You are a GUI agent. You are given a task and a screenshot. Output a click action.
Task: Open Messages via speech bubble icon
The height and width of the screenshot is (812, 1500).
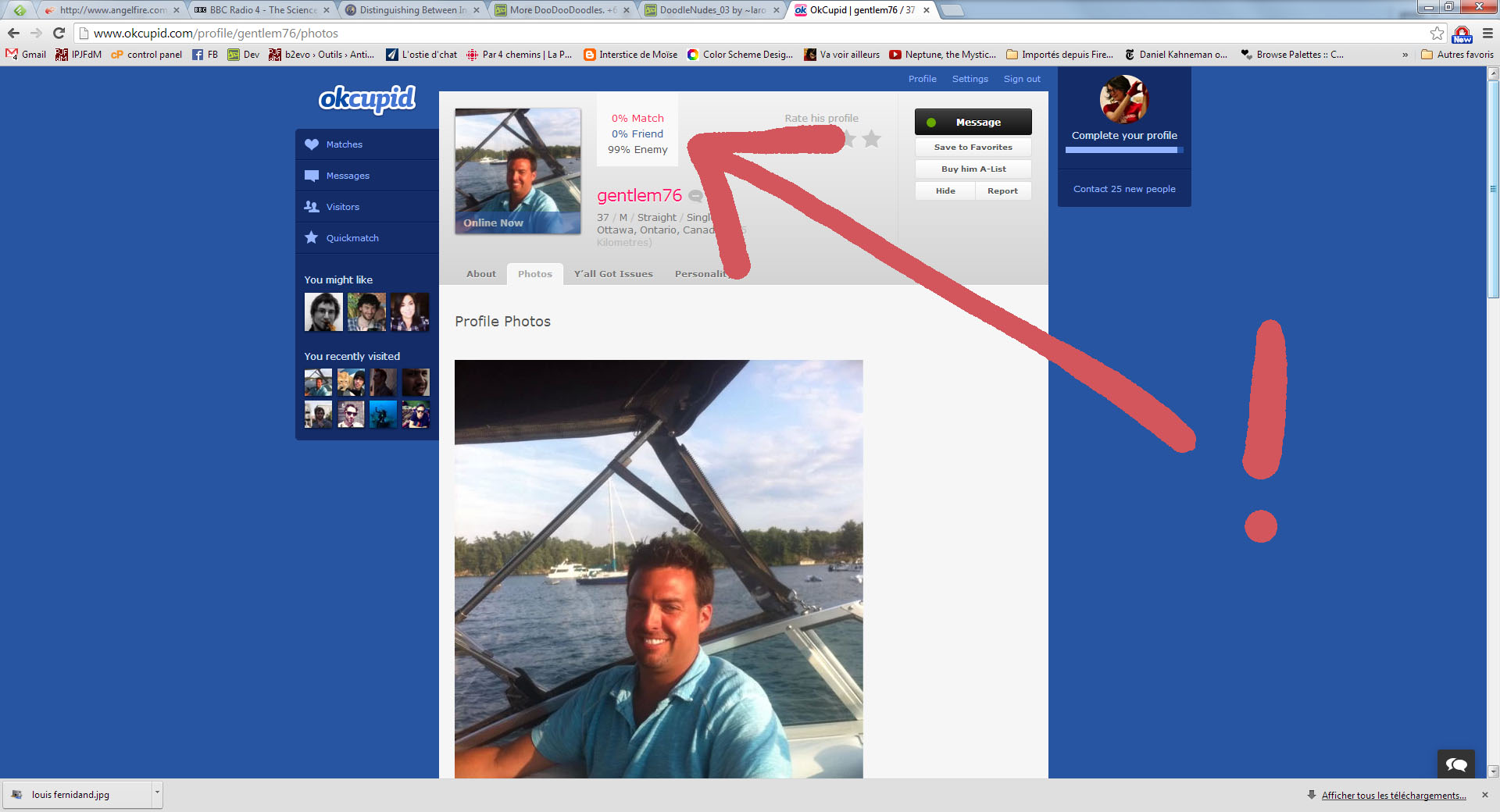coord(312,176)
